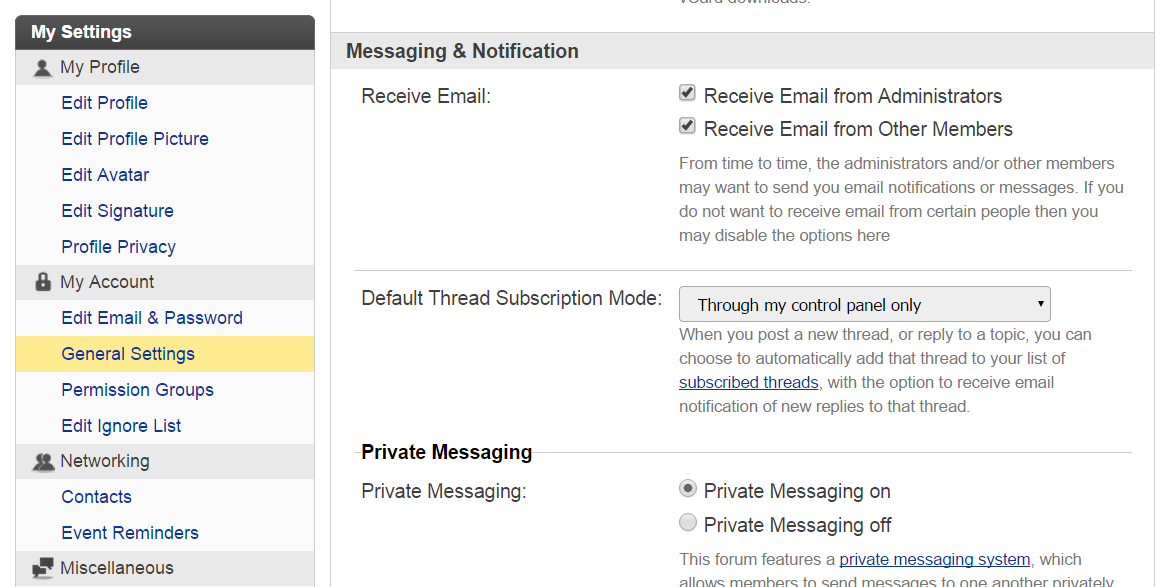Open Event Reminders in Networking
Screen dimensions: 1167x587
(x=130, y=533)
